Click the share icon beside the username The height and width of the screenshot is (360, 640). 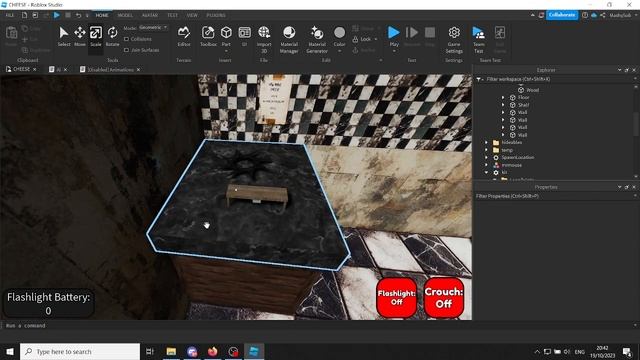pyautogui.click(x=602, y=15)
